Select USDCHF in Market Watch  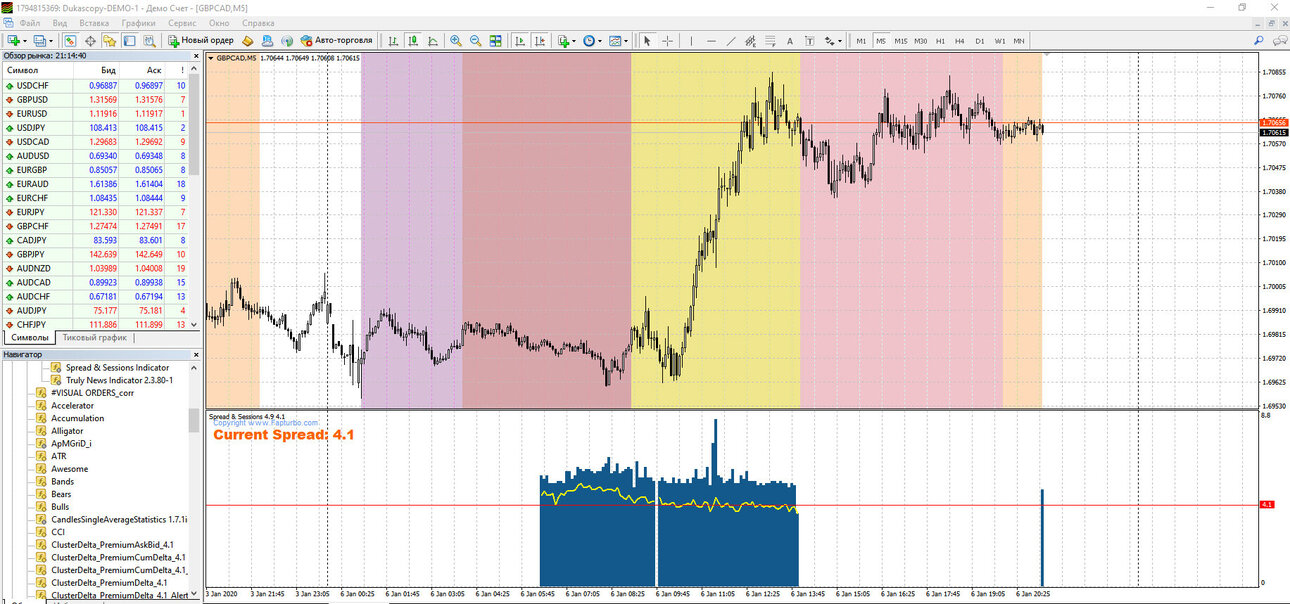(95, 86)
